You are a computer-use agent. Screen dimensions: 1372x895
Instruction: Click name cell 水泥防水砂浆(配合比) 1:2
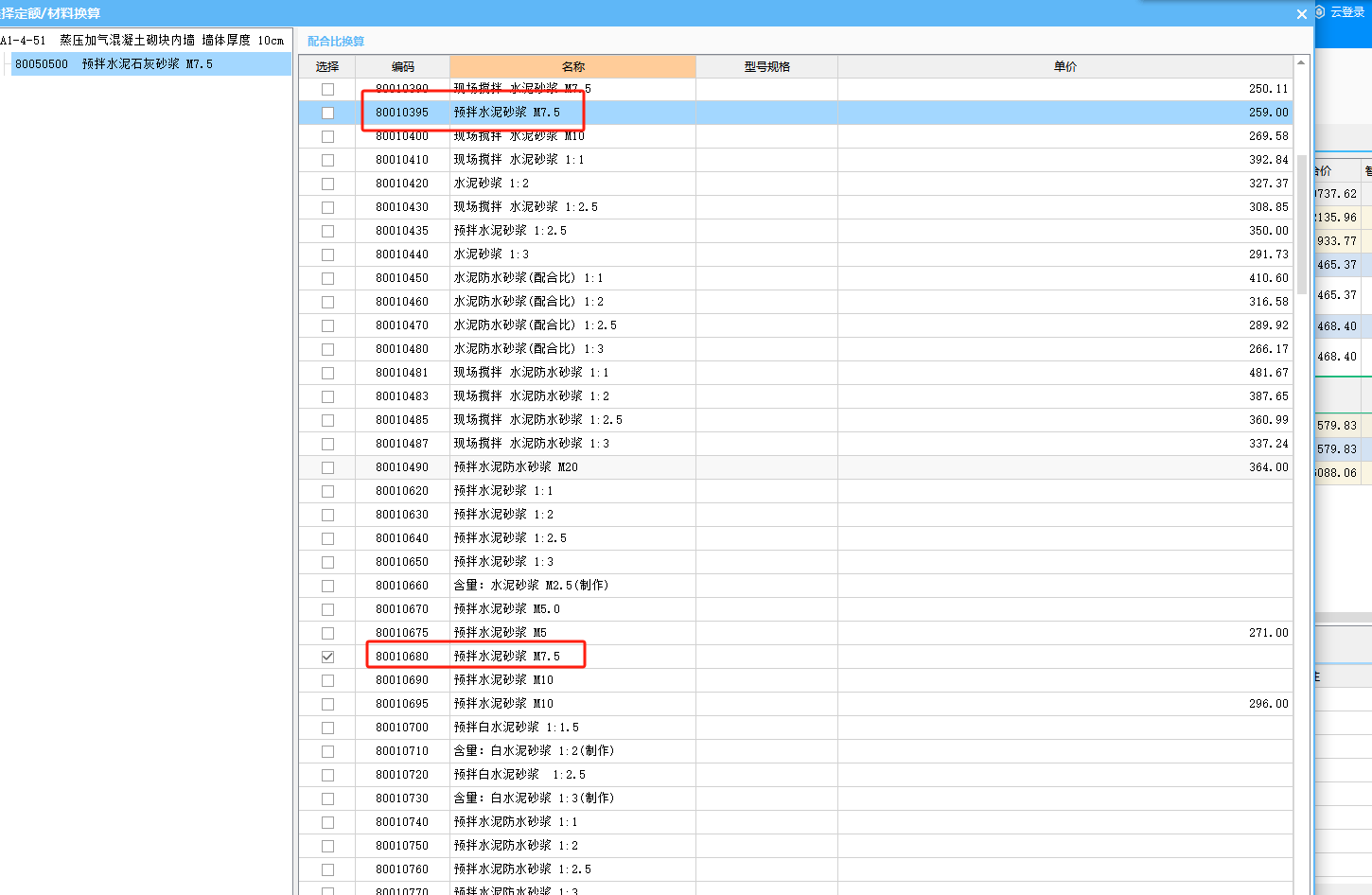coord(573,302)
